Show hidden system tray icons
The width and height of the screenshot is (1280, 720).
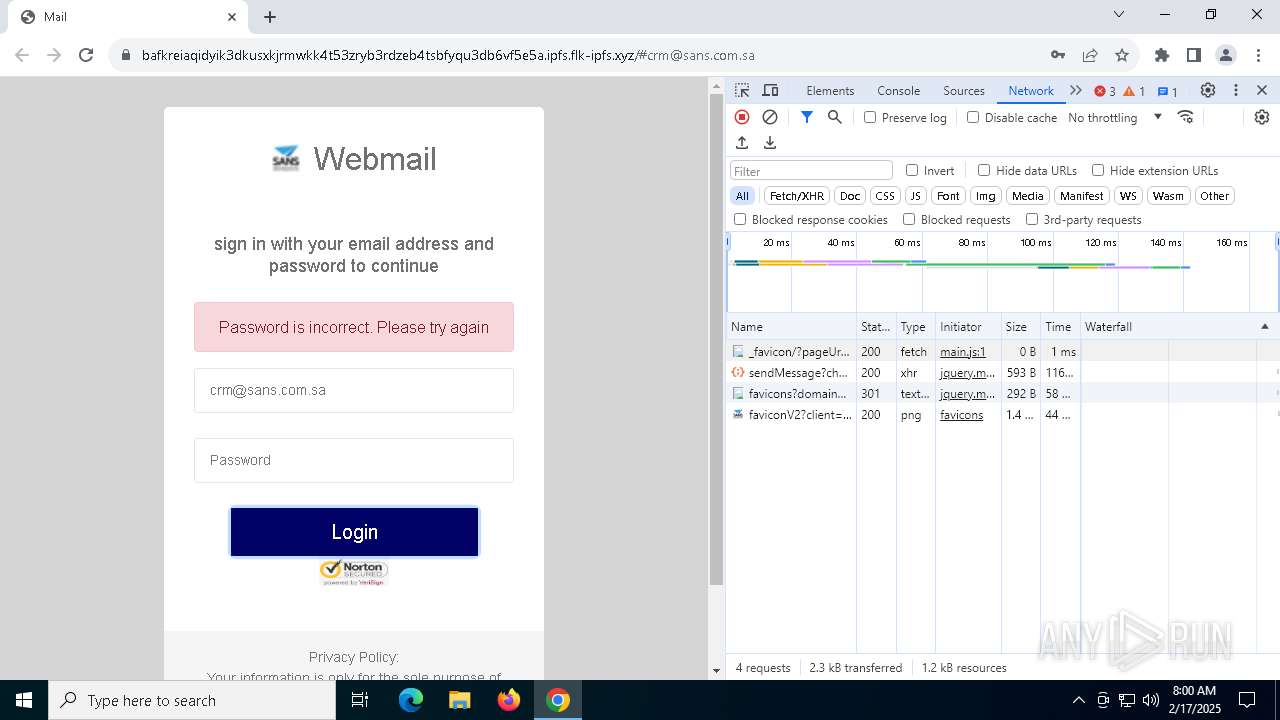tap(1078, 700)
